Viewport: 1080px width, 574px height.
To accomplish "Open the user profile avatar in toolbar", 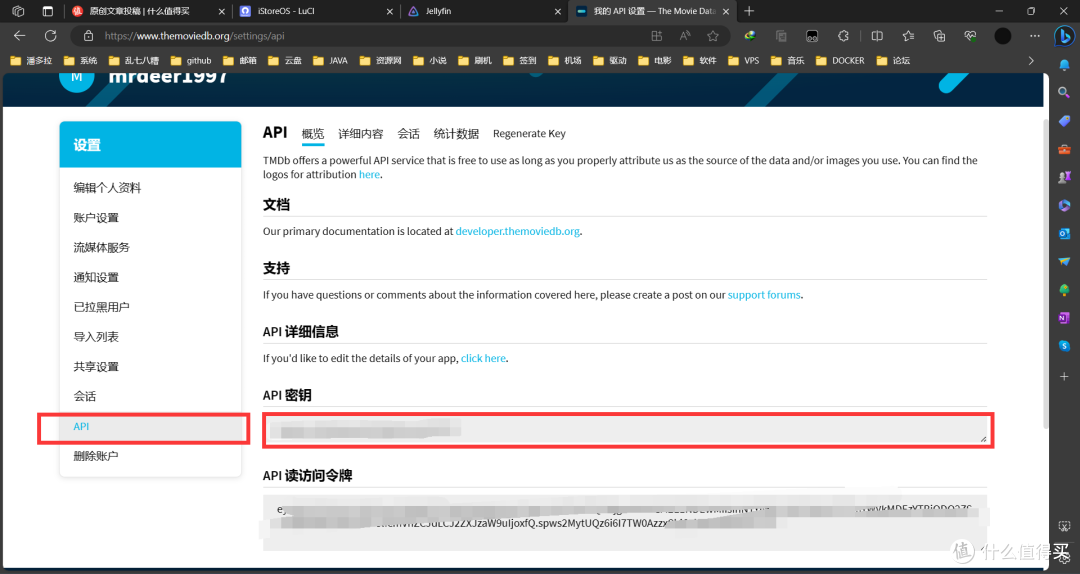I will click(x=1003, y=36).
